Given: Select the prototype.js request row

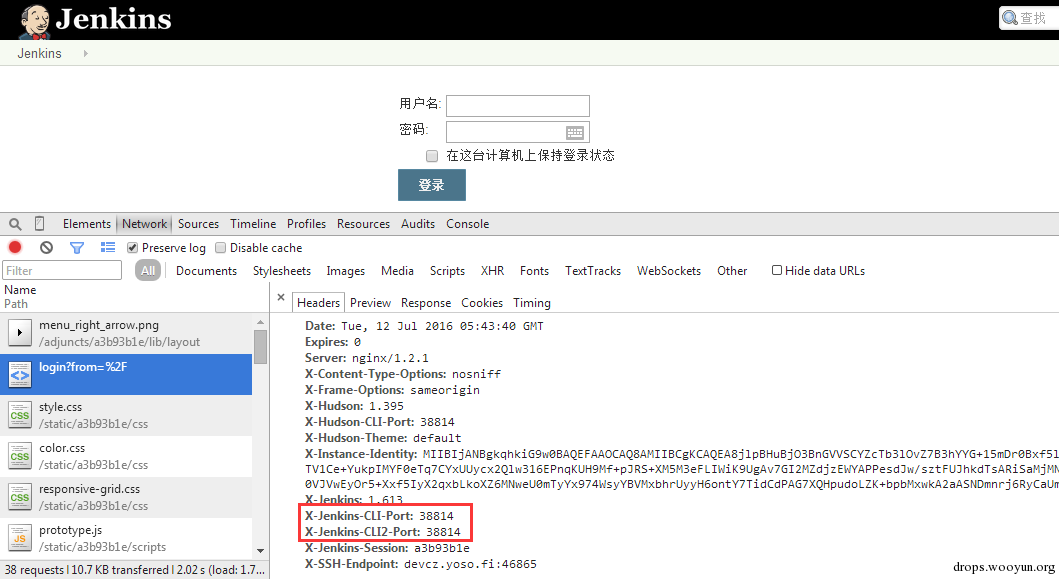Looking at the screenshot, I should coord(126,538).
